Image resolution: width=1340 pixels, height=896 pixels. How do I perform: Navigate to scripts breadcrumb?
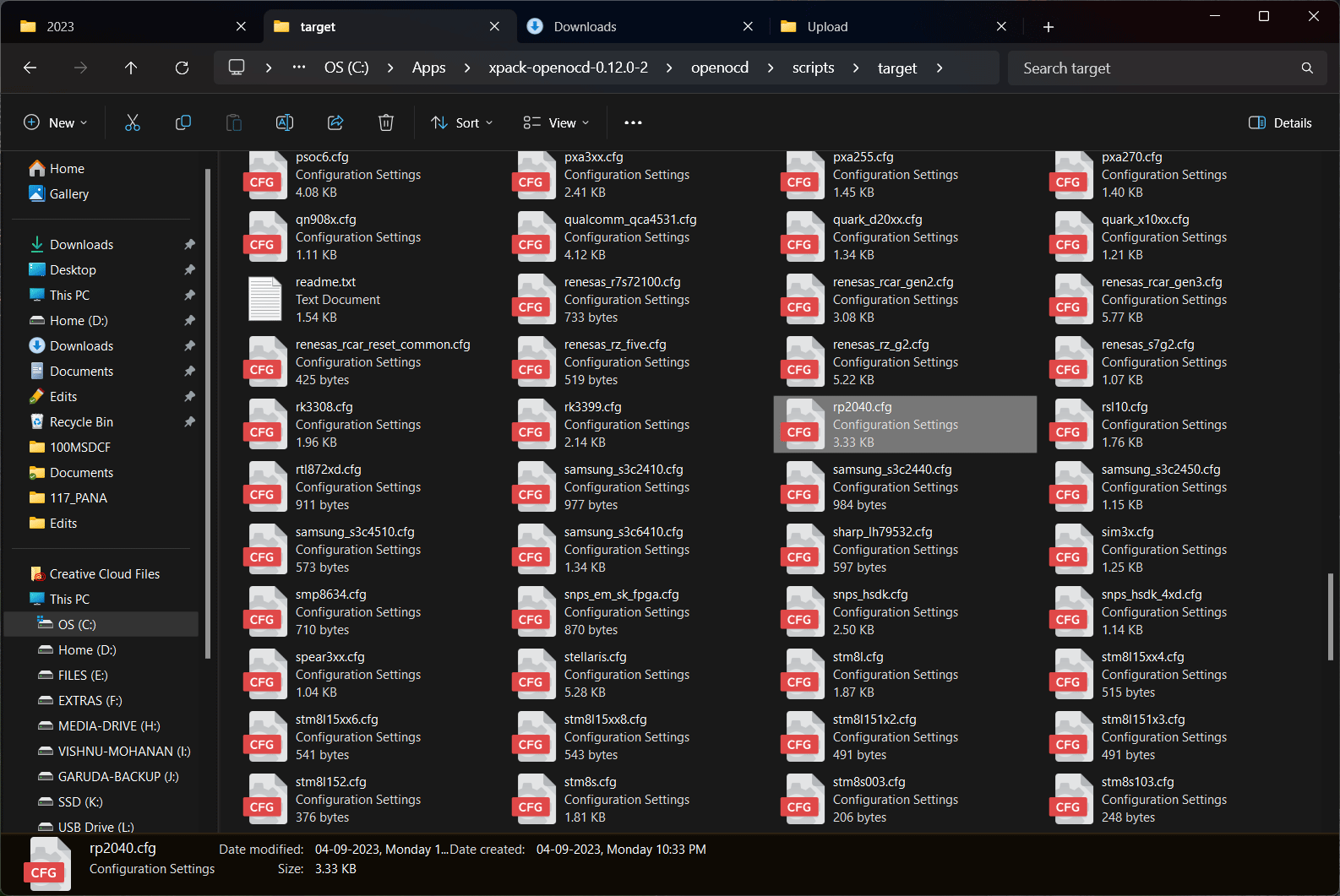[x=813, y=68]
